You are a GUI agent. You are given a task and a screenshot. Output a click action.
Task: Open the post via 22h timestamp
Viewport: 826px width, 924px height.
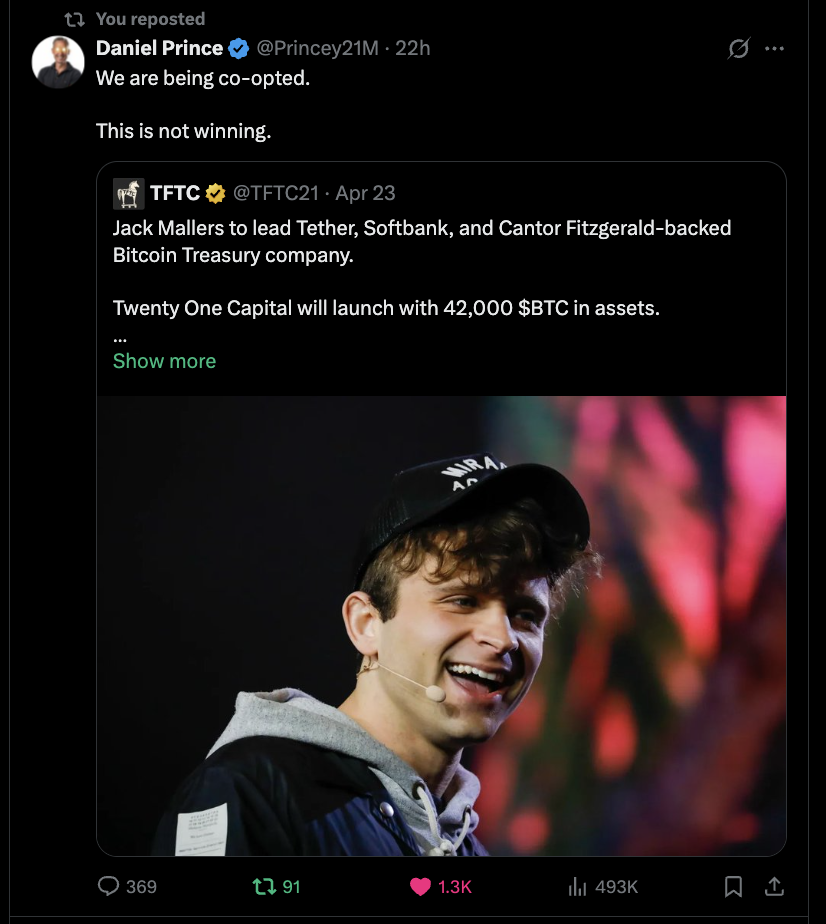pos(413,48)
